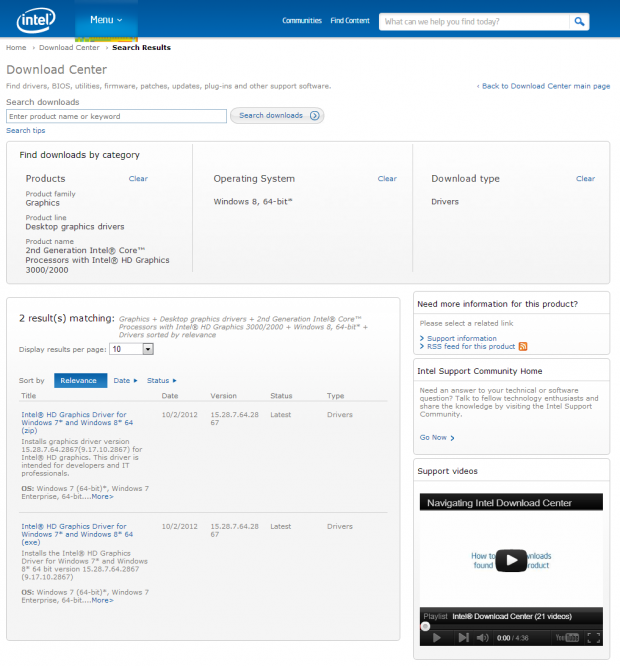This screenshot has width=620, height=666.
Task: Open the HD Graphics Driver (exe) result
Action: click(77, 534)
